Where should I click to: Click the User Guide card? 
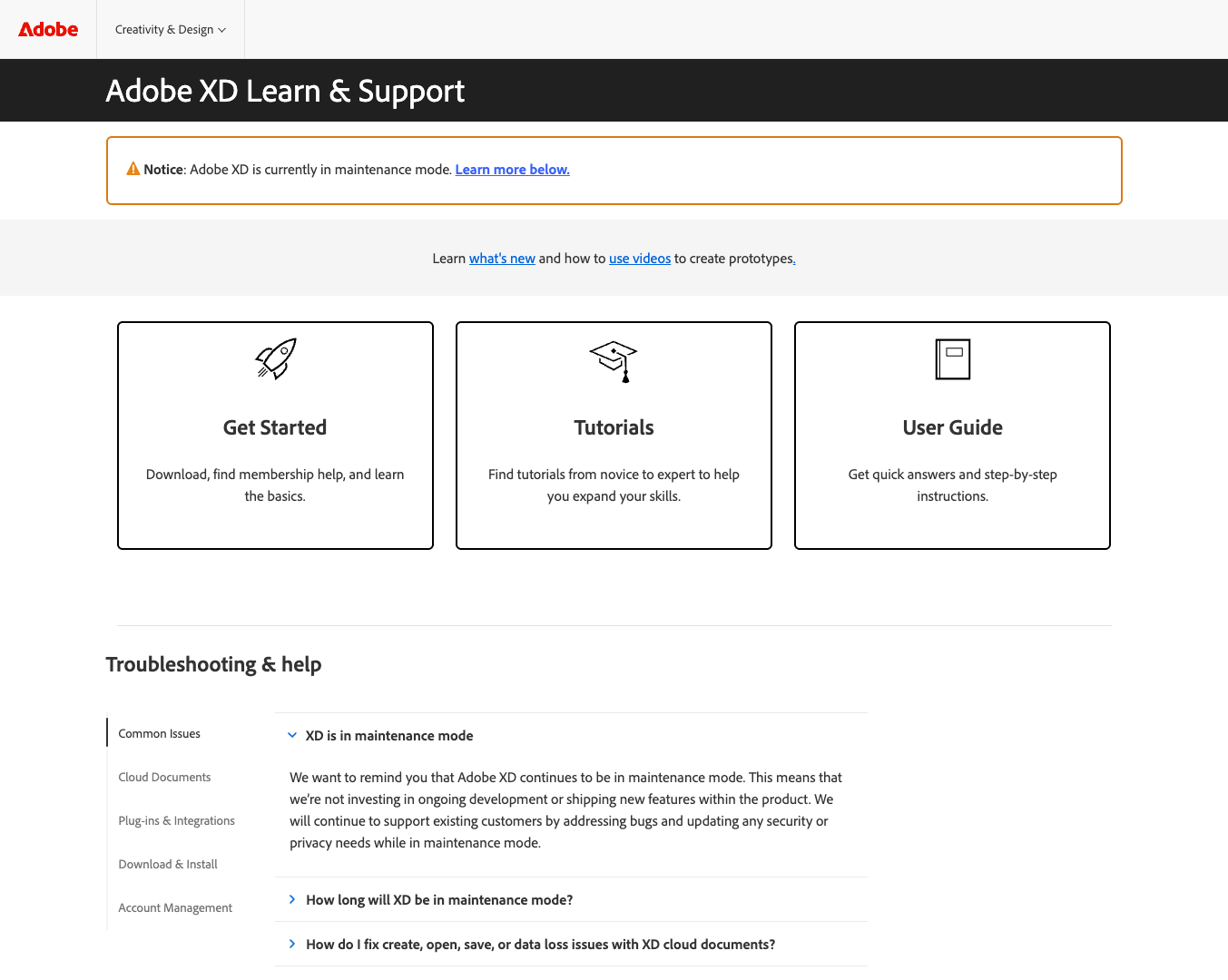point(951,435)
